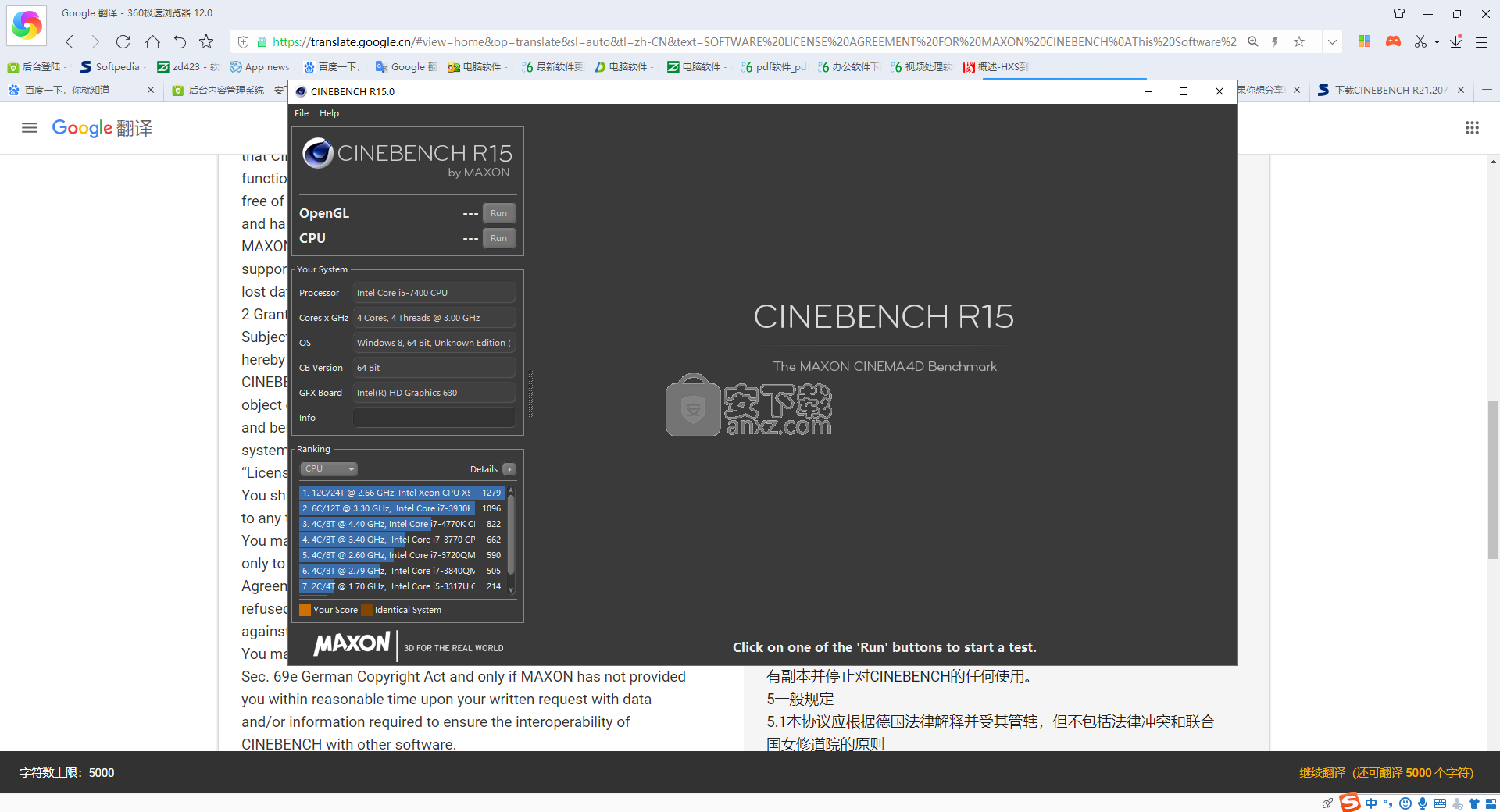
Task: Select ranking row i5-3317U score 214
Action: click(402, 586)
